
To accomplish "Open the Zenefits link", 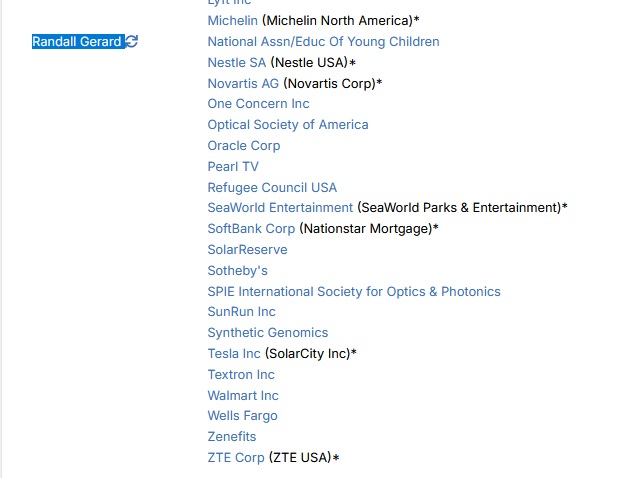I will pos(232,437).
